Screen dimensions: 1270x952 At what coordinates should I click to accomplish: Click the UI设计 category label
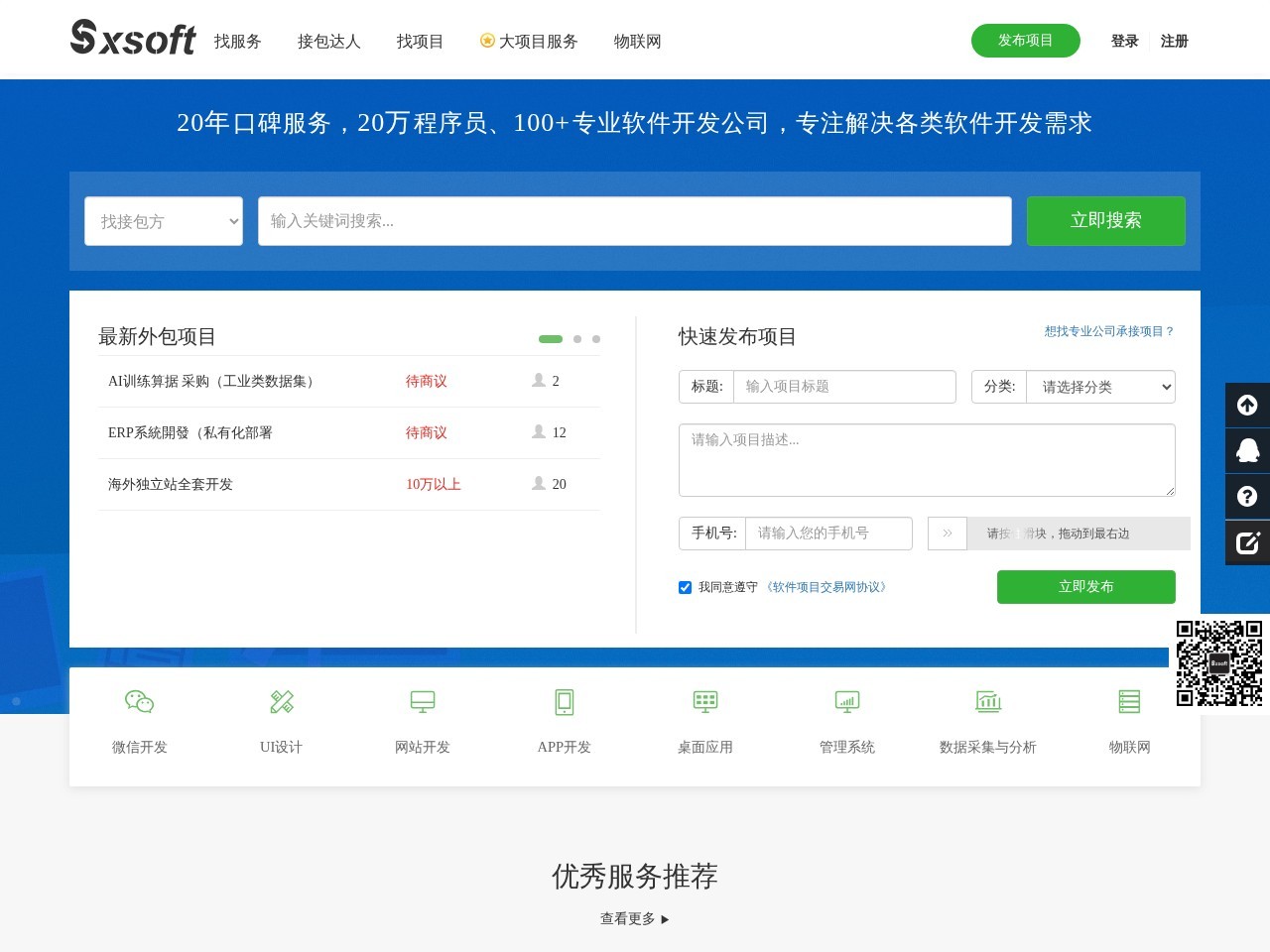pyautogui.click(x=282, y=747)
